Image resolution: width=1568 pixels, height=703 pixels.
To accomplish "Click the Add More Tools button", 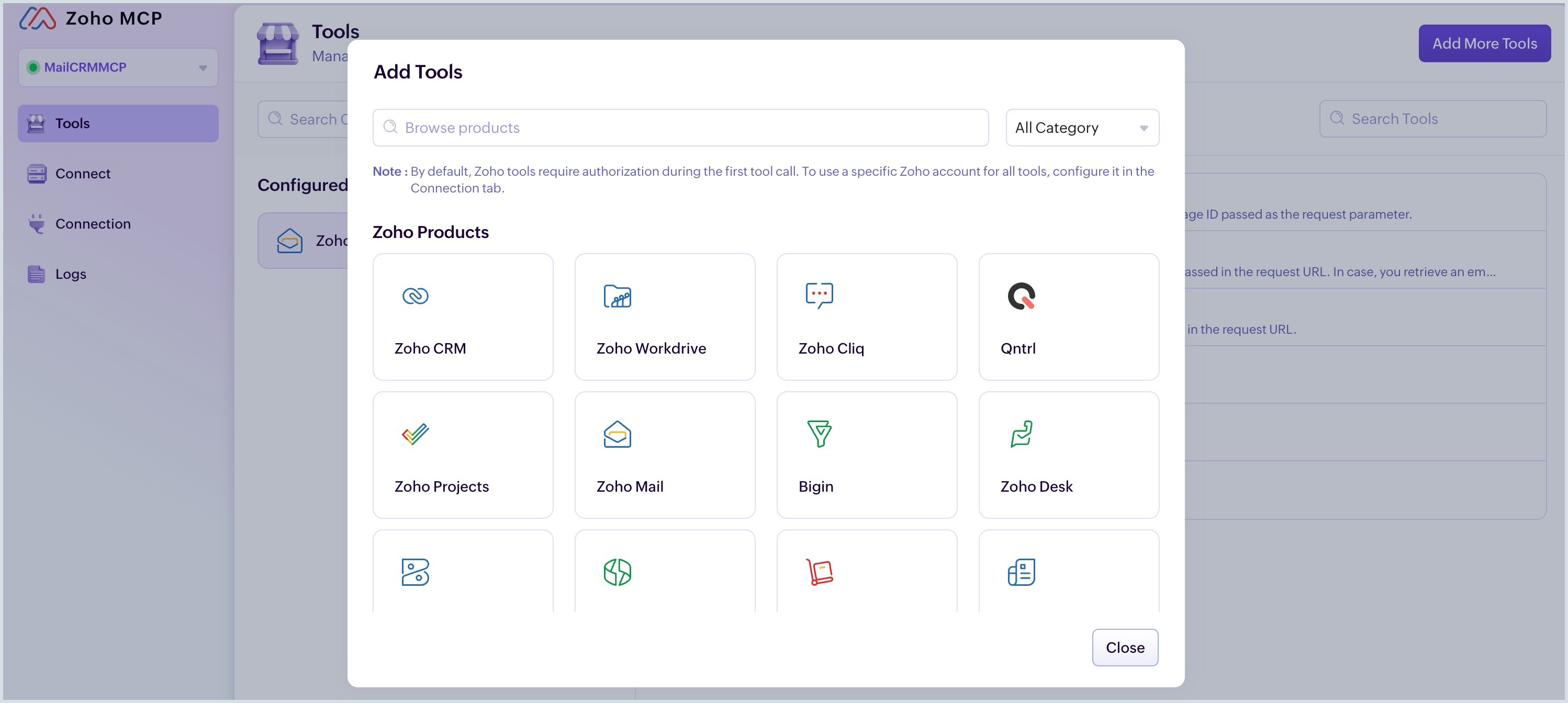I will (1485, 43).
